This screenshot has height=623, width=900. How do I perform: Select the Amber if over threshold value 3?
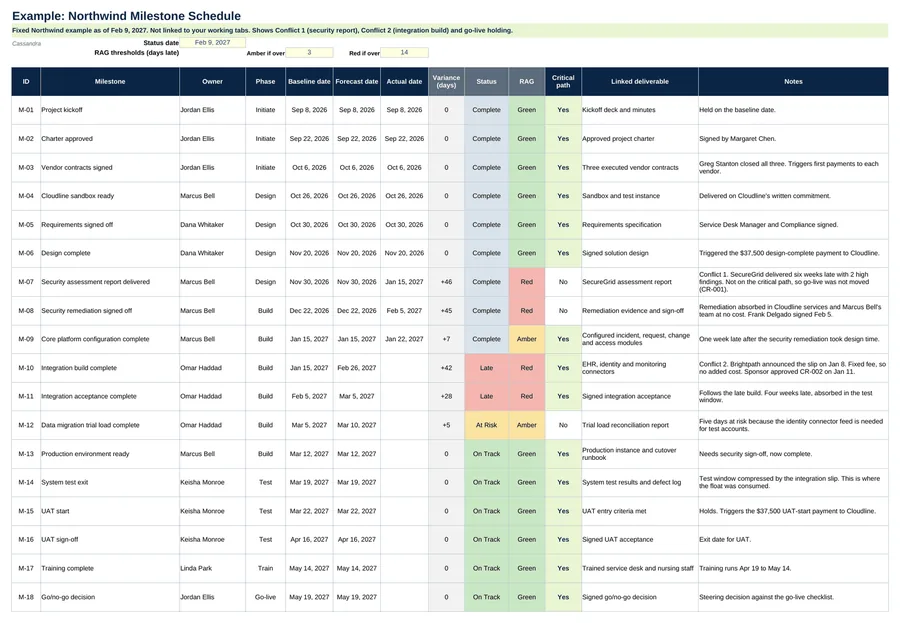[x=309, y=52]
